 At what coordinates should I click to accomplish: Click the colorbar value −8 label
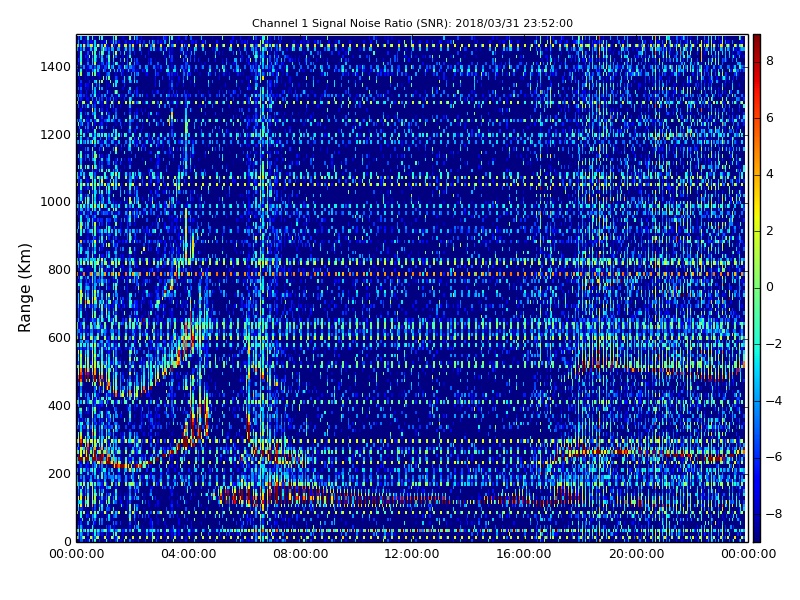[x=774, y=514]
